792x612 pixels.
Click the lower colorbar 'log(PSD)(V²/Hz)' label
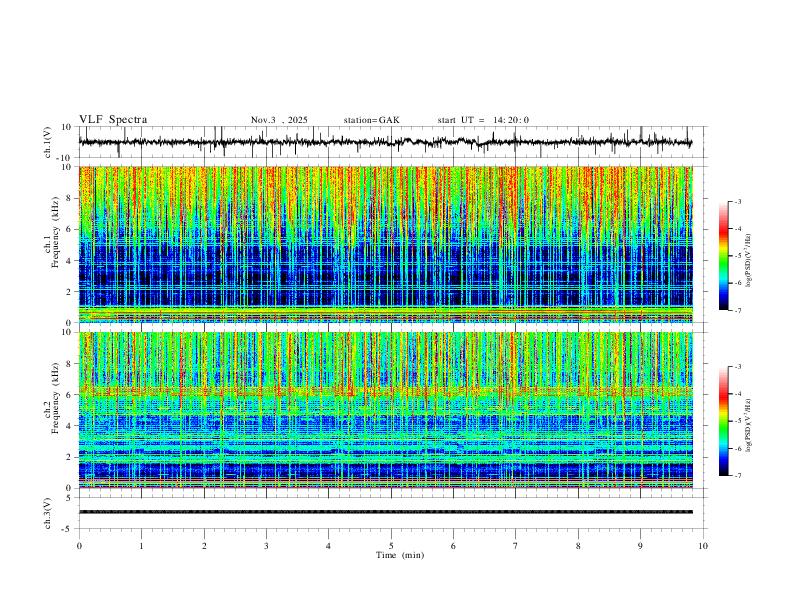(749, 425)
